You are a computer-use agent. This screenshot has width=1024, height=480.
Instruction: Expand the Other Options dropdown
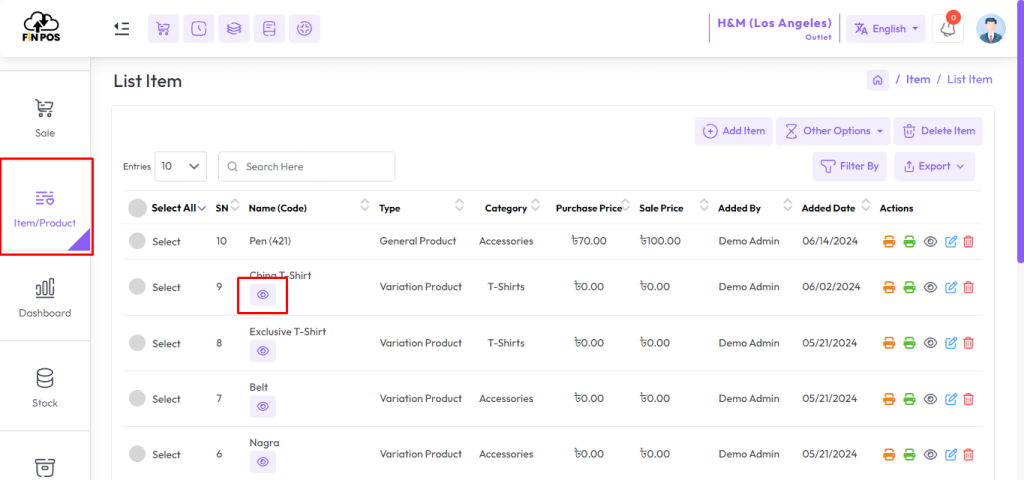[833, 131]
